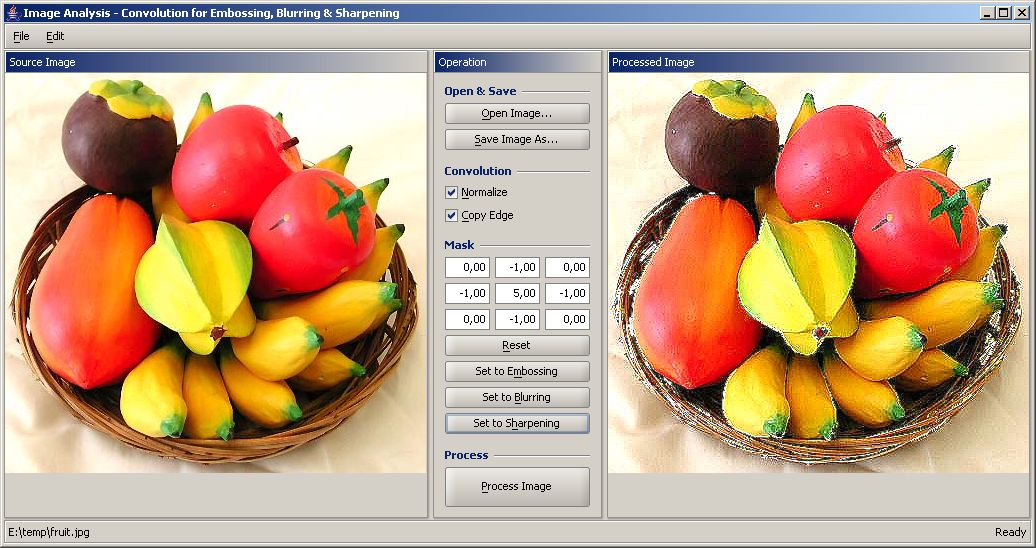Click the Open & Save section label
The width and height of the screenshot is (1036, 548).
click(480, 91)
